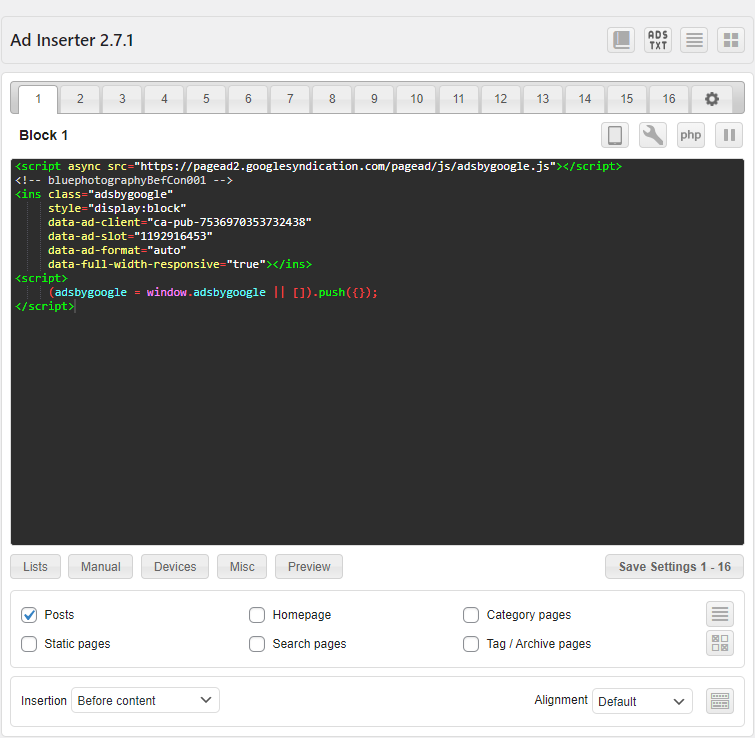
Task: Switch to block tab 16
Action: point(668,99)
